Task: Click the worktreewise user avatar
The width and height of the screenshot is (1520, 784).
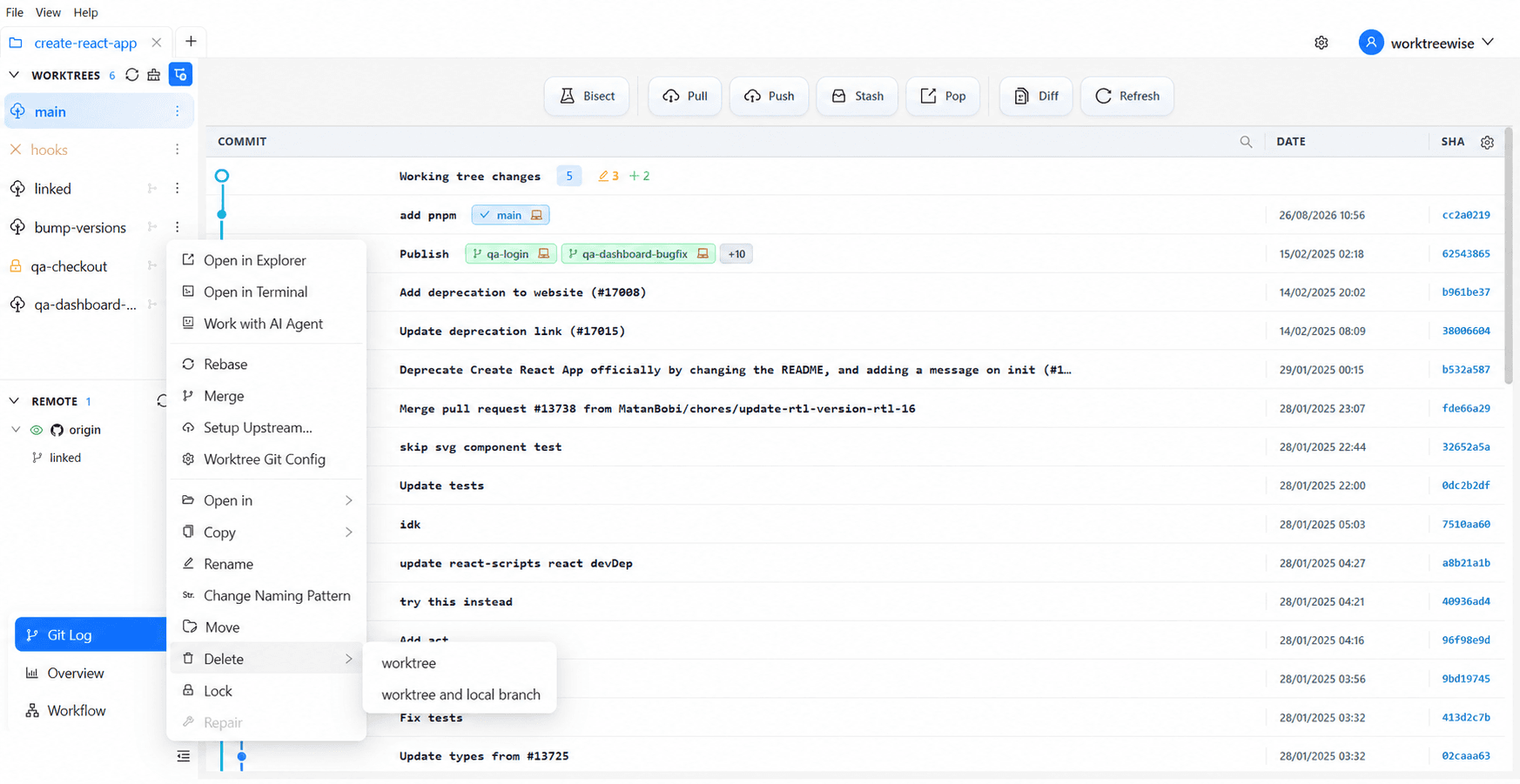Action: [1371, 43]
